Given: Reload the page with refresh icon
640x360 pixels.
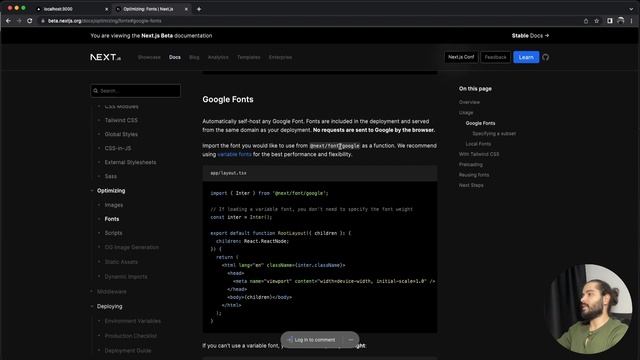Looking at the screenshot, I should pos(30,21).
